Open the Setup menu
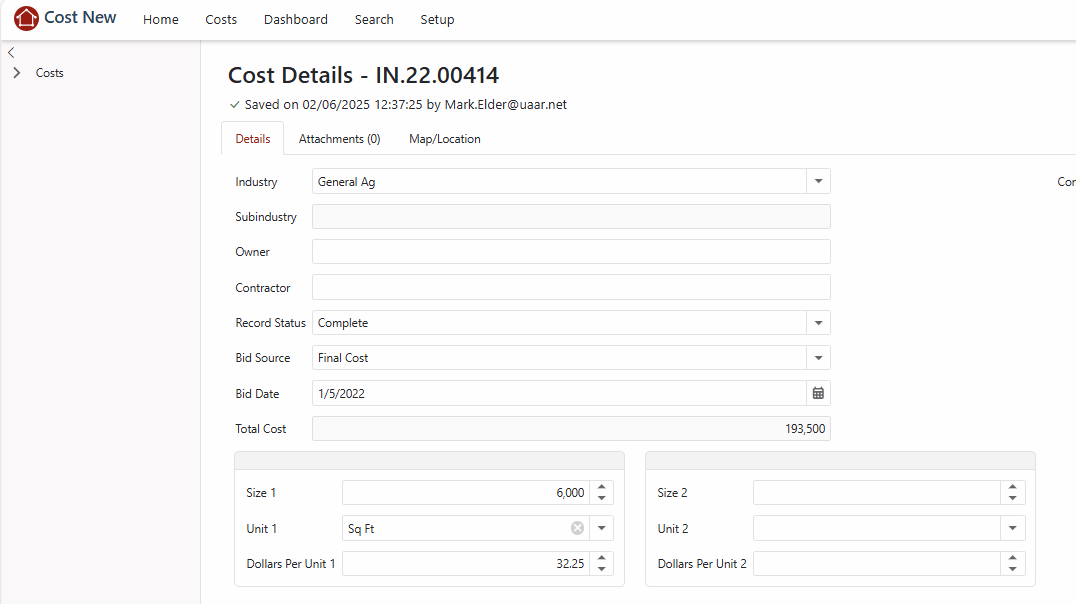1076x604 pixels. coord(437,20)
